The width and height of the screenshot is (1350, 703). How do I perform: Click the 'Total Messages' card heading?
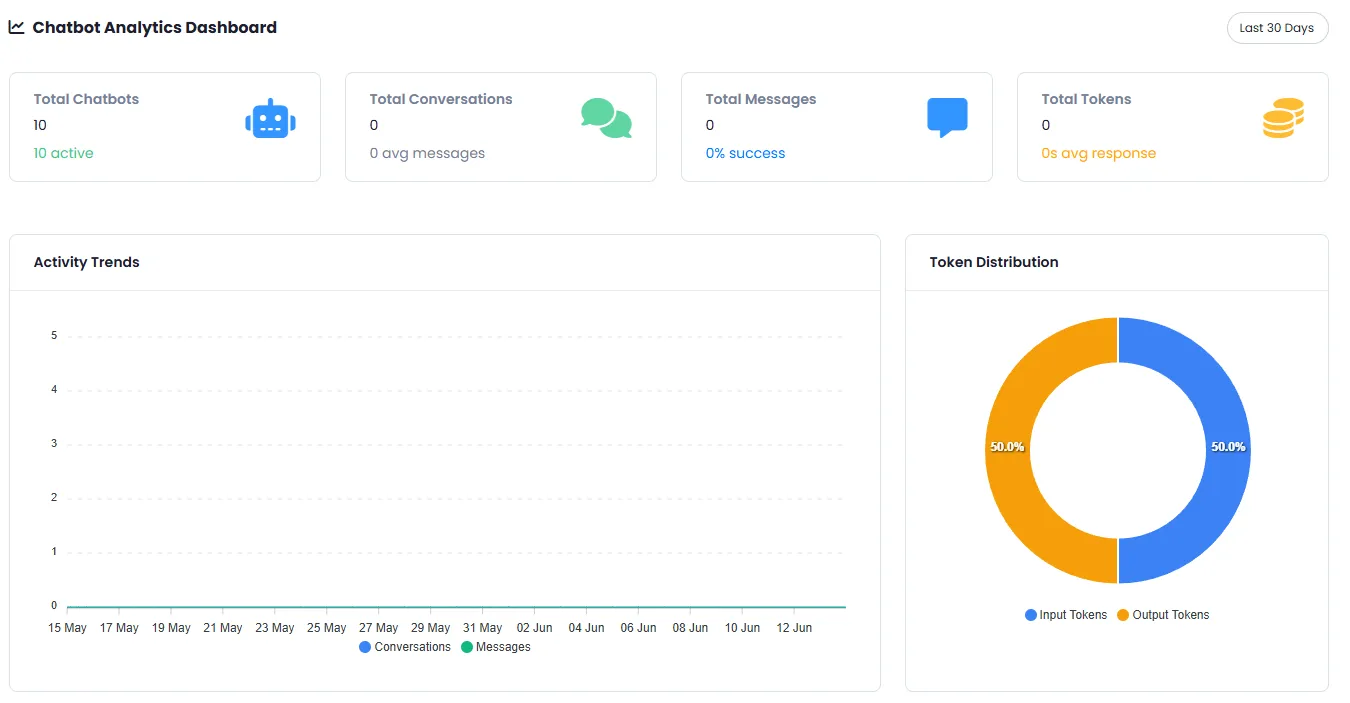[761, 99]
